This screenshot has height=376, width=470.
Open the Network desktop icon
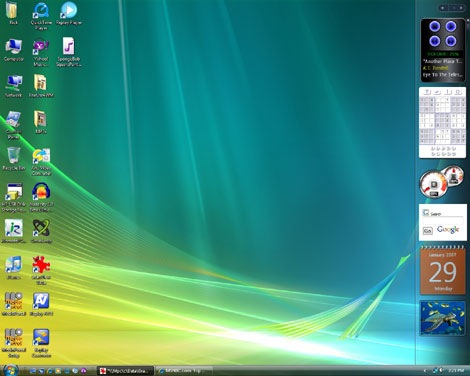14,83
